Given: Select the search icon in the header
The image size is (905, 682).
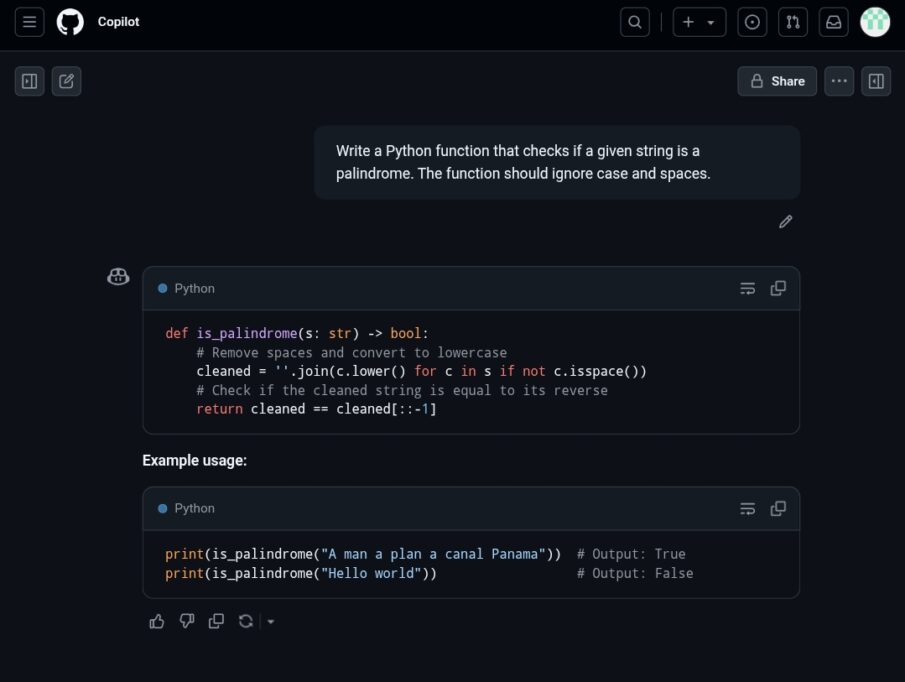Looking at the screenshot, I should tap(635, 21).
